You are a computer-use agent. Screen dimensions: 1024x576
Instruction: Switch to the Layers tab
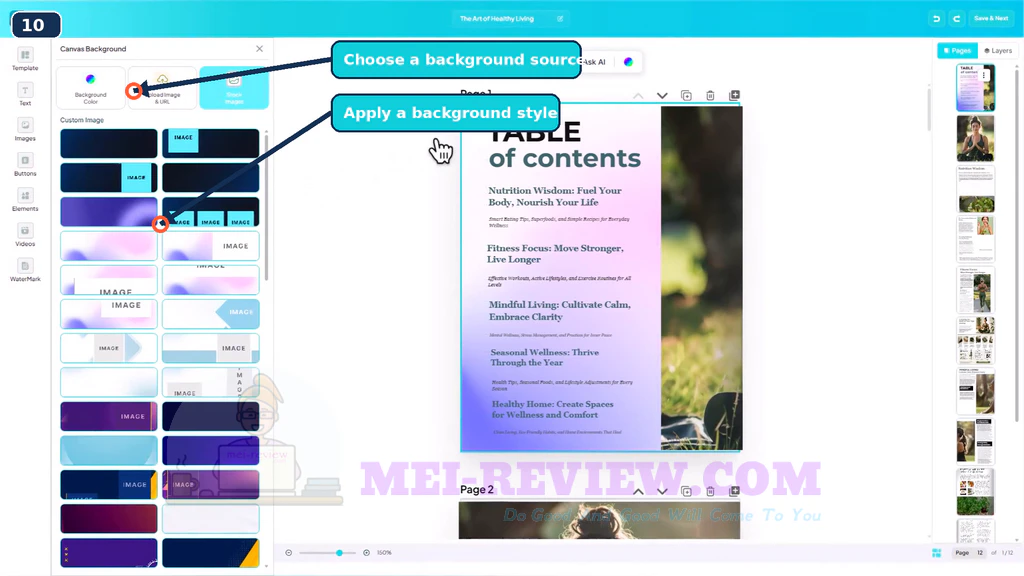(x=998, y=50)
